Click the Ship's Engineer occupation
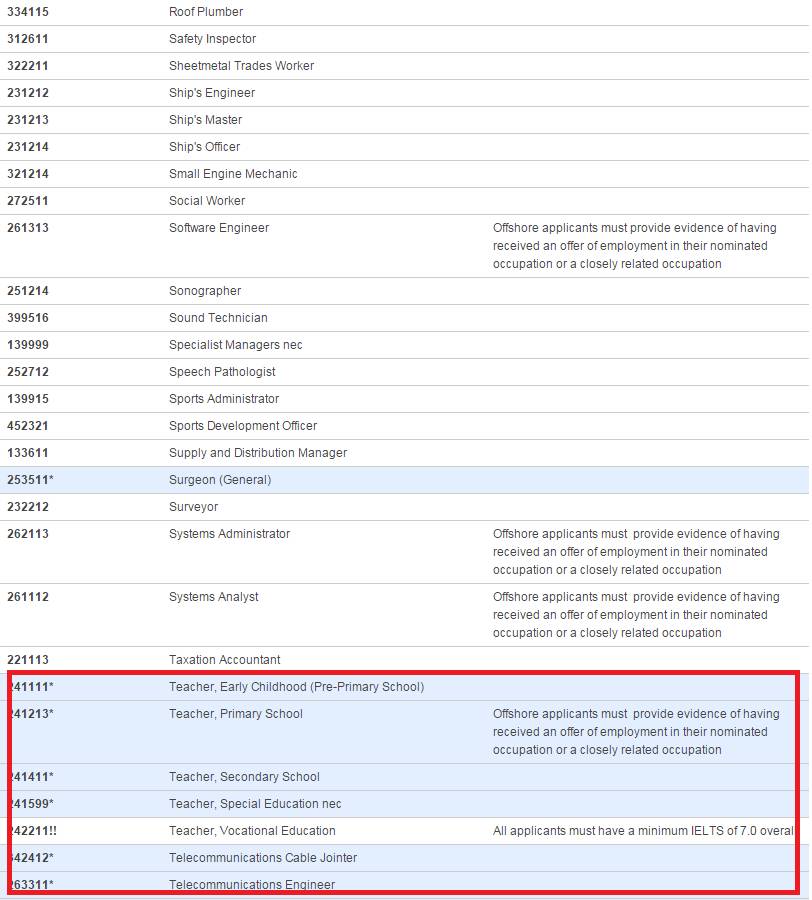The width and height of the screenshot is (812, 900). point(212,93)
